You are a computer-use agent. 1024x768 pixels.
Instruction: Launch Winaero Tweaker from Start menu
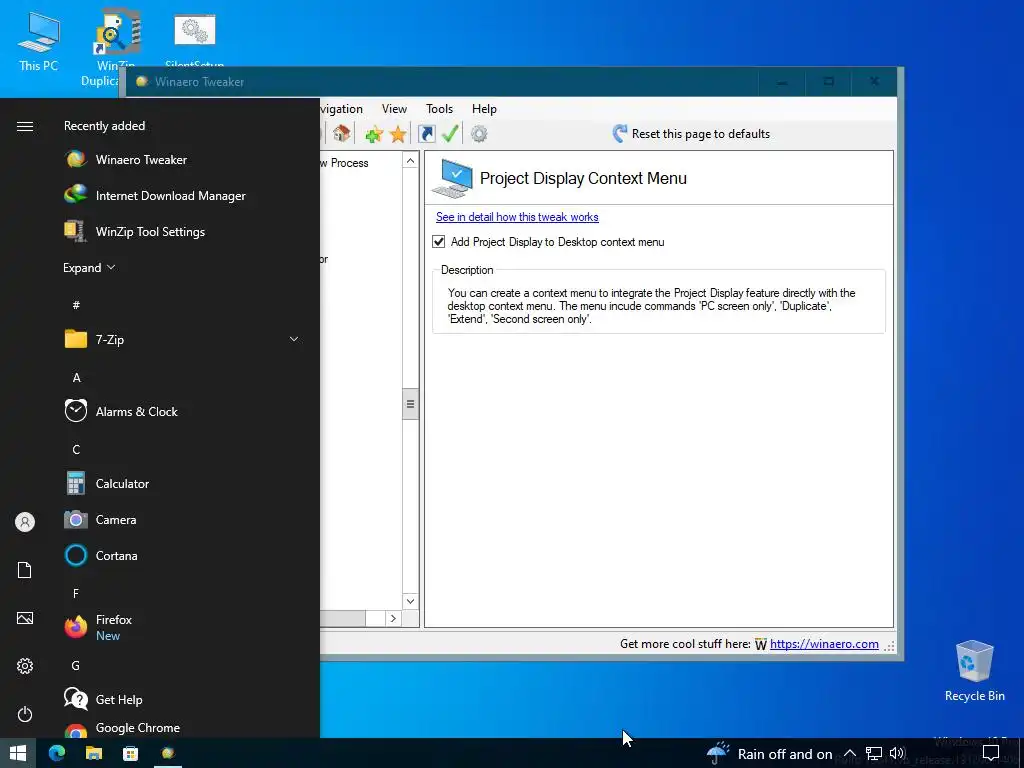(182, 159)
